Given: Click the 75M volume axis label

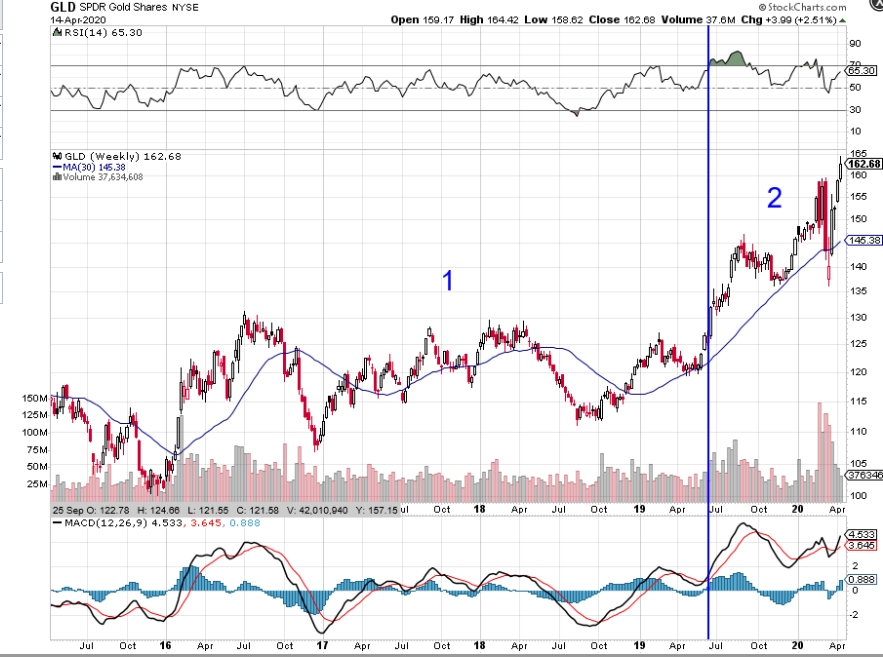Looking at the screenshot, I should tap(37, 449).
